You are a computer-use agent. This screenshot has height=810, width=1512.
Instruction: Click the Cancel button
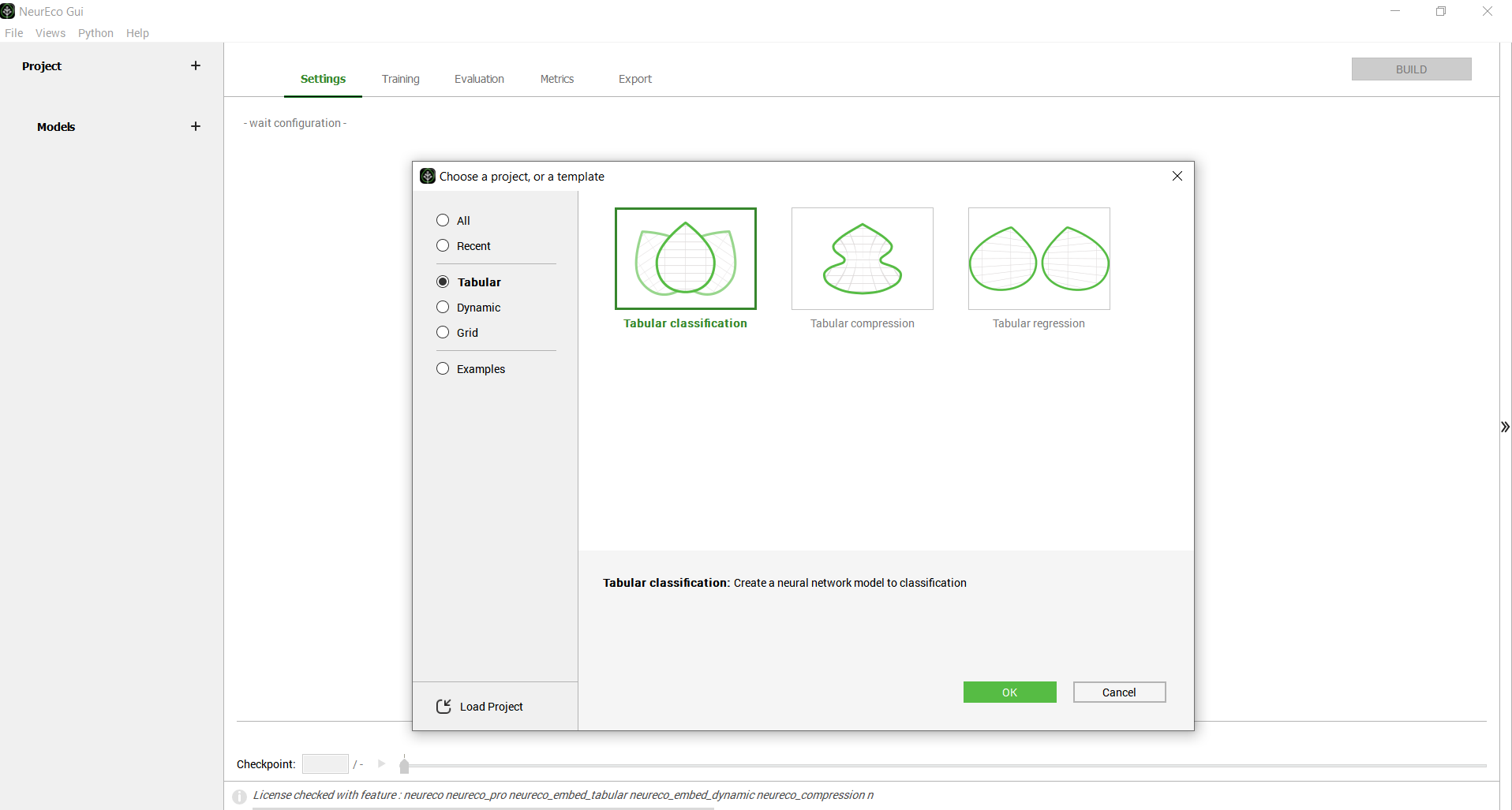coord(1119,692)
